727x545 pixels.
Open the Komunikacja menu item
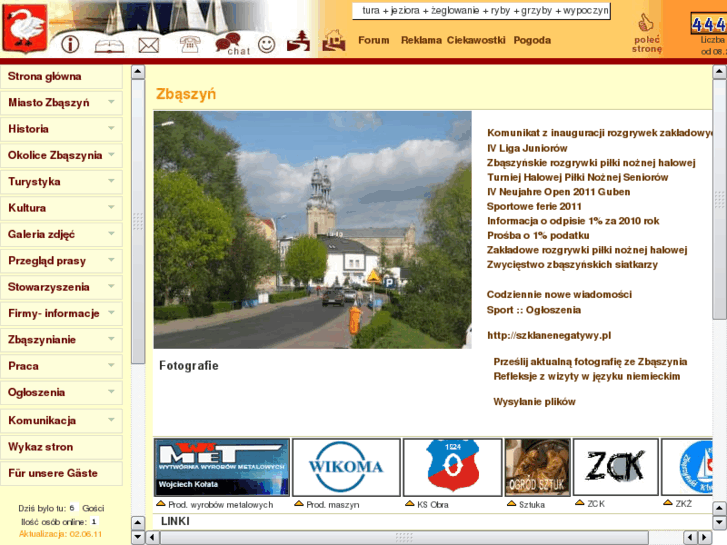(61, 421)
